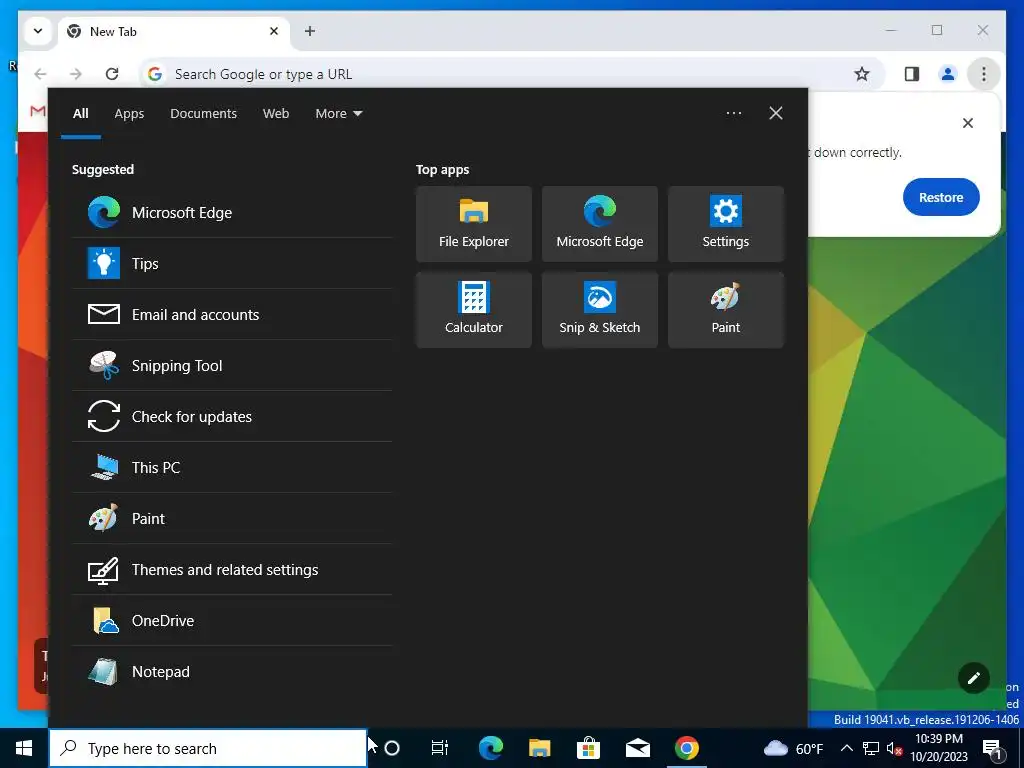This screenshot has height=768, width=1024.
Task: Launch Notepad from suggestions
Action: point(232,671)
